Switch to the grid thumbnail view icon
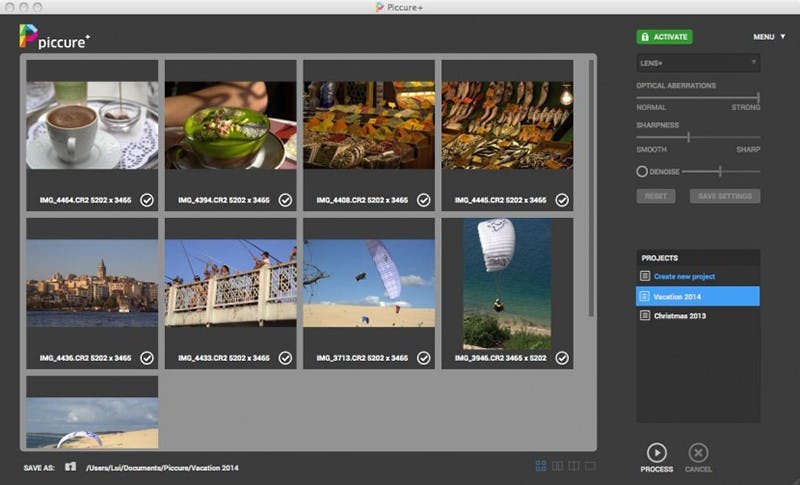Image resolution: width=800 pixels, height=485 pixels. (x=540, y=466)
